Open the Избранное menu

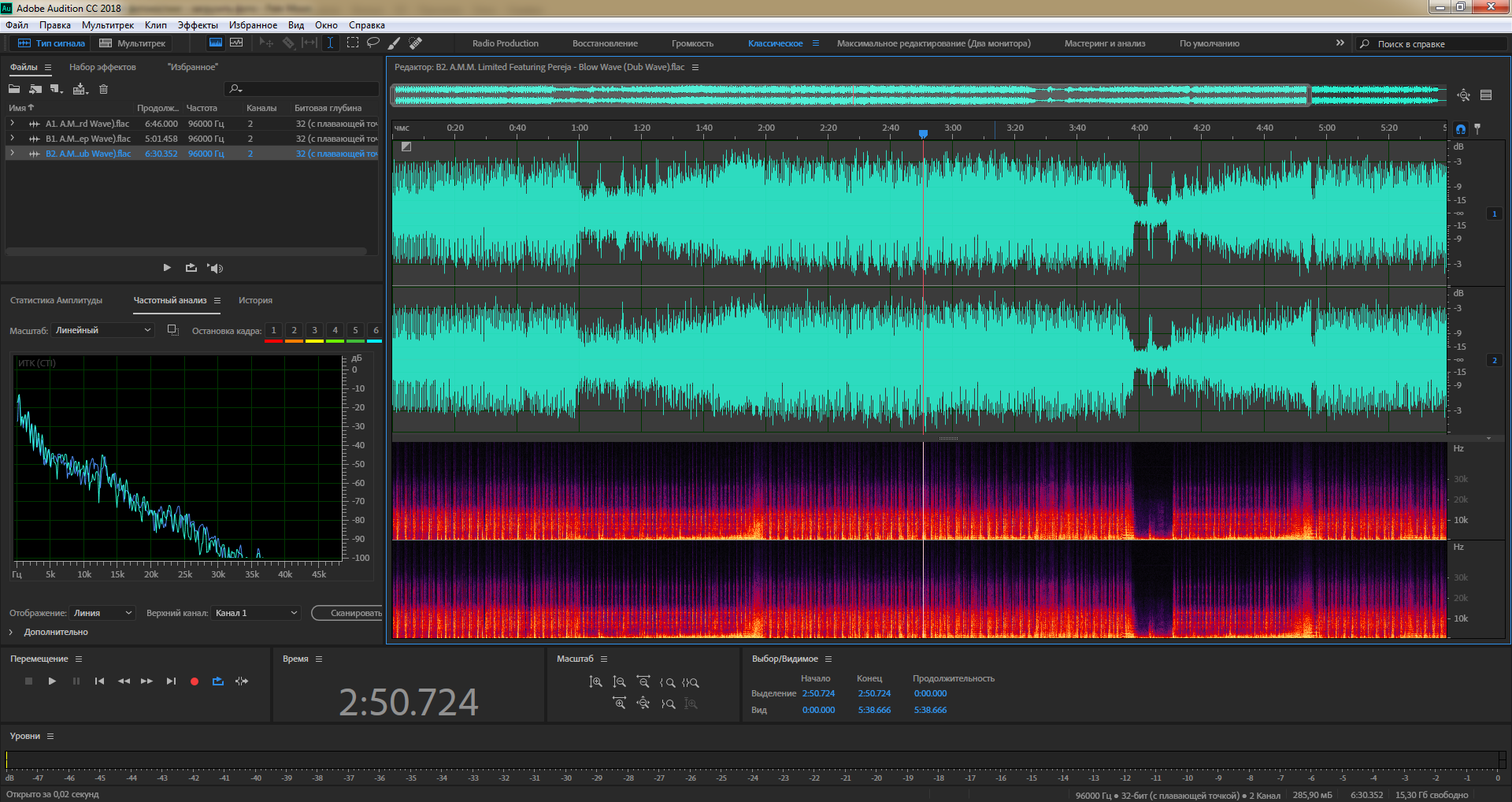253,25
